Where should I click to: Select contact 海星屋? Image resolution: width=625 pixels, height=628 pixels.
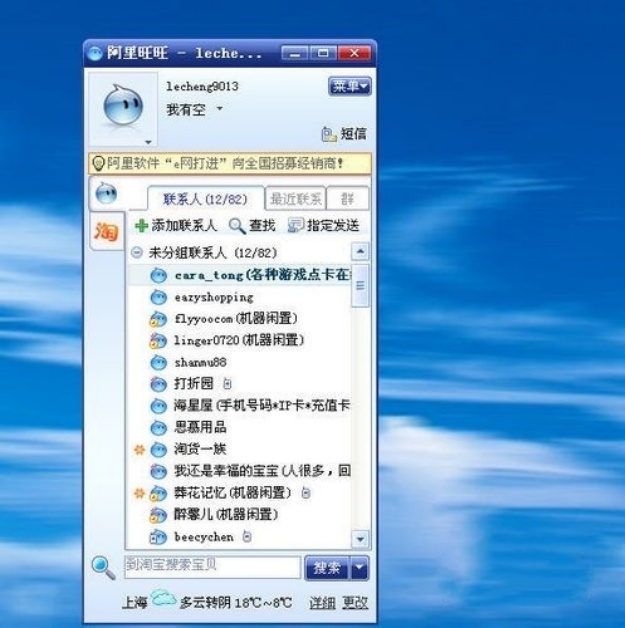tap(239, 406)
